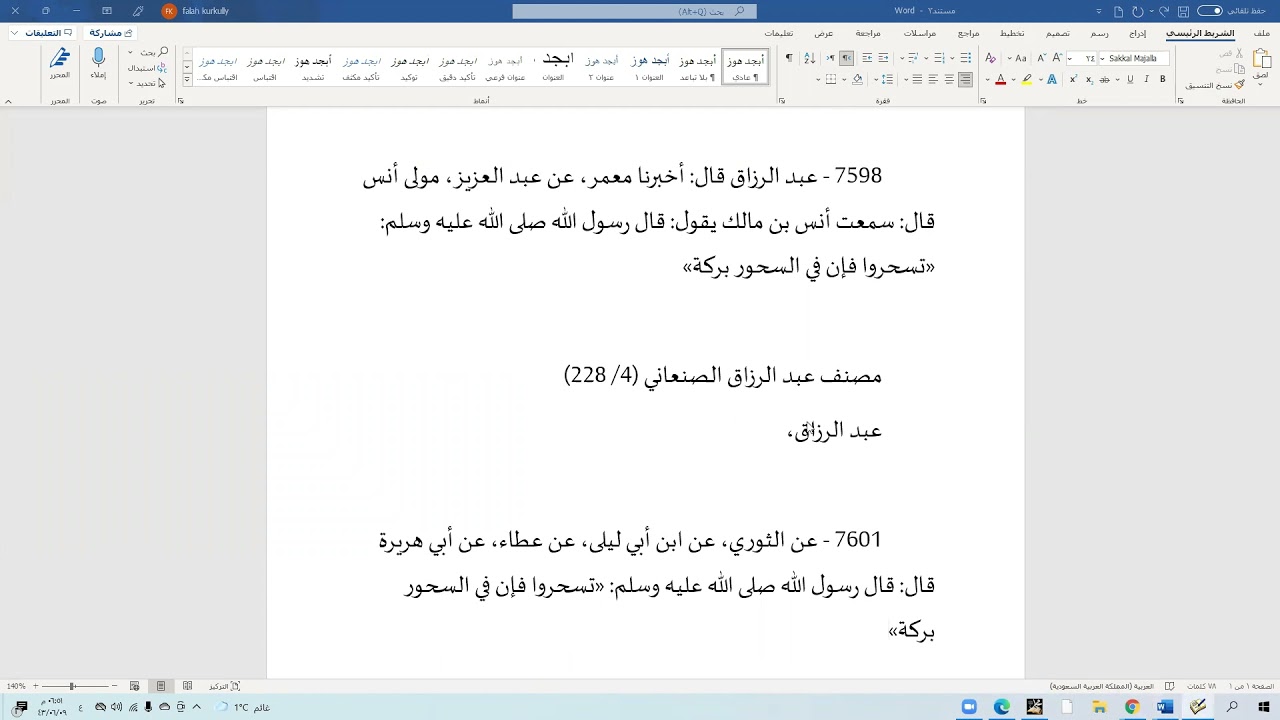
Task: Apply paragraph shading with paint bucket
Action: coord(857,79)
